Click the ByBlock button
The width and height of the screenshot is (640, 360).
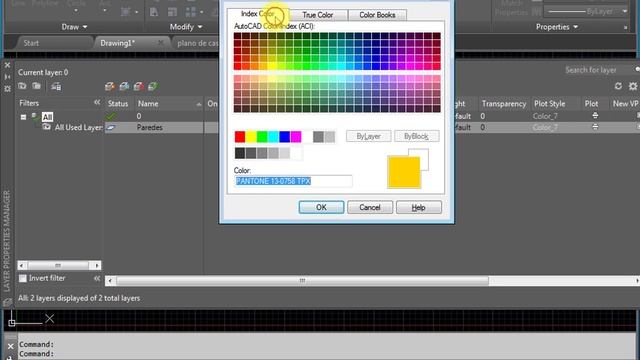416,136
